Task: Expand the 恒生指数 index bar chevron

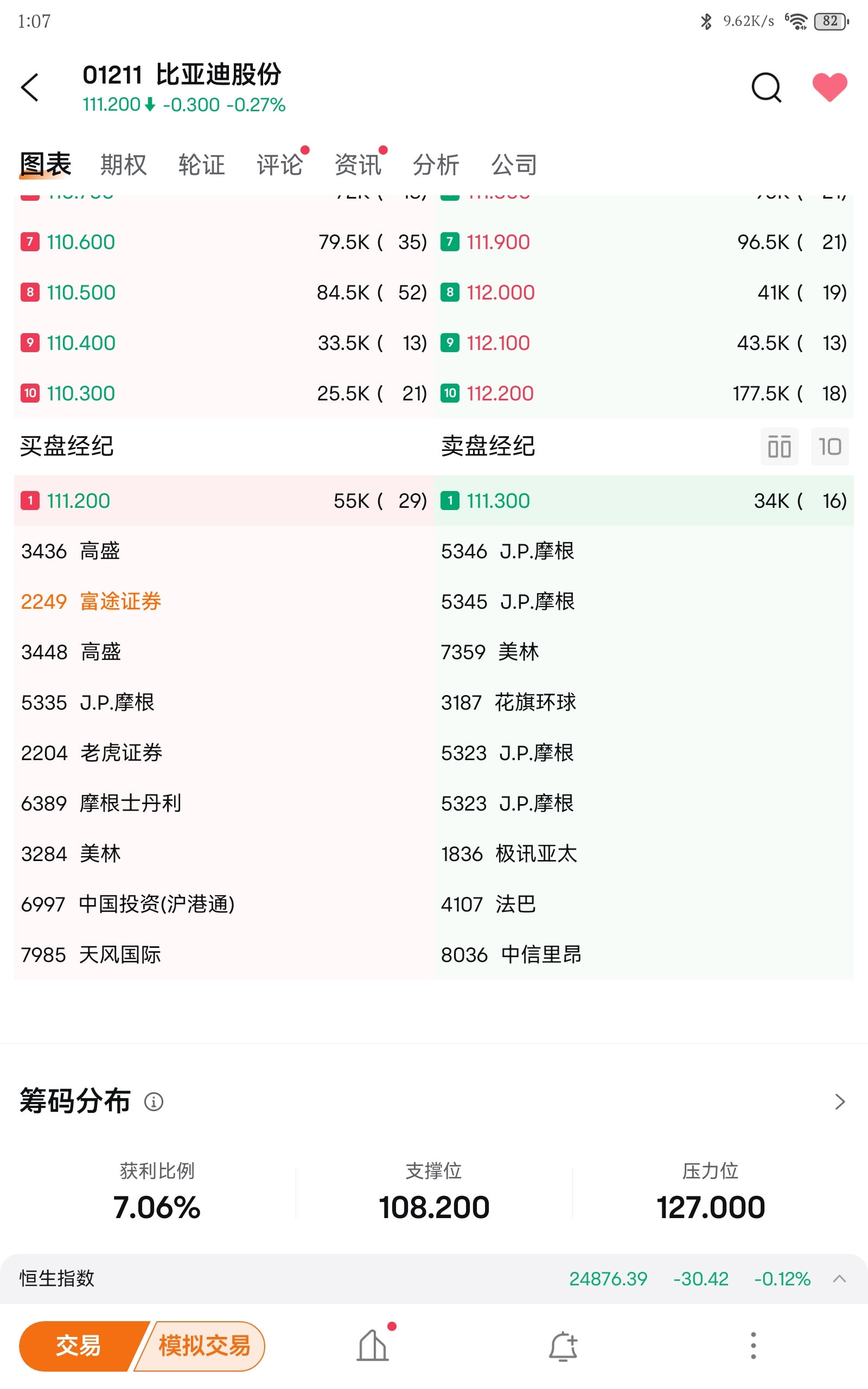Action: (839, 1279)
